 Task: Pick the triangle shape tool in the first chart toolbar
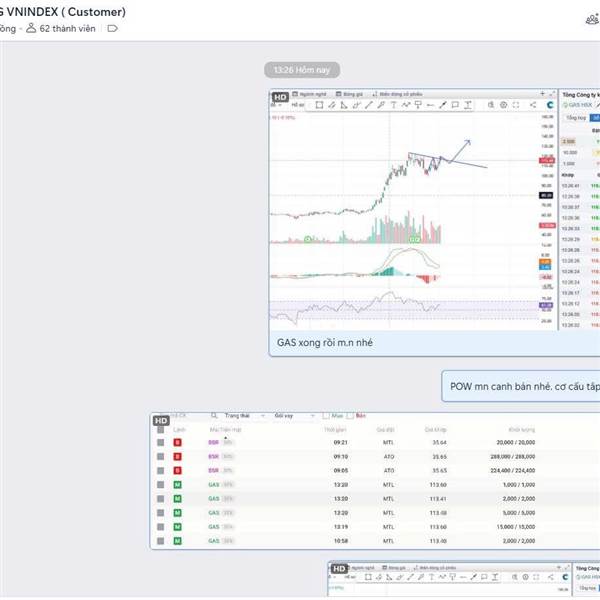tap(344, 105)
